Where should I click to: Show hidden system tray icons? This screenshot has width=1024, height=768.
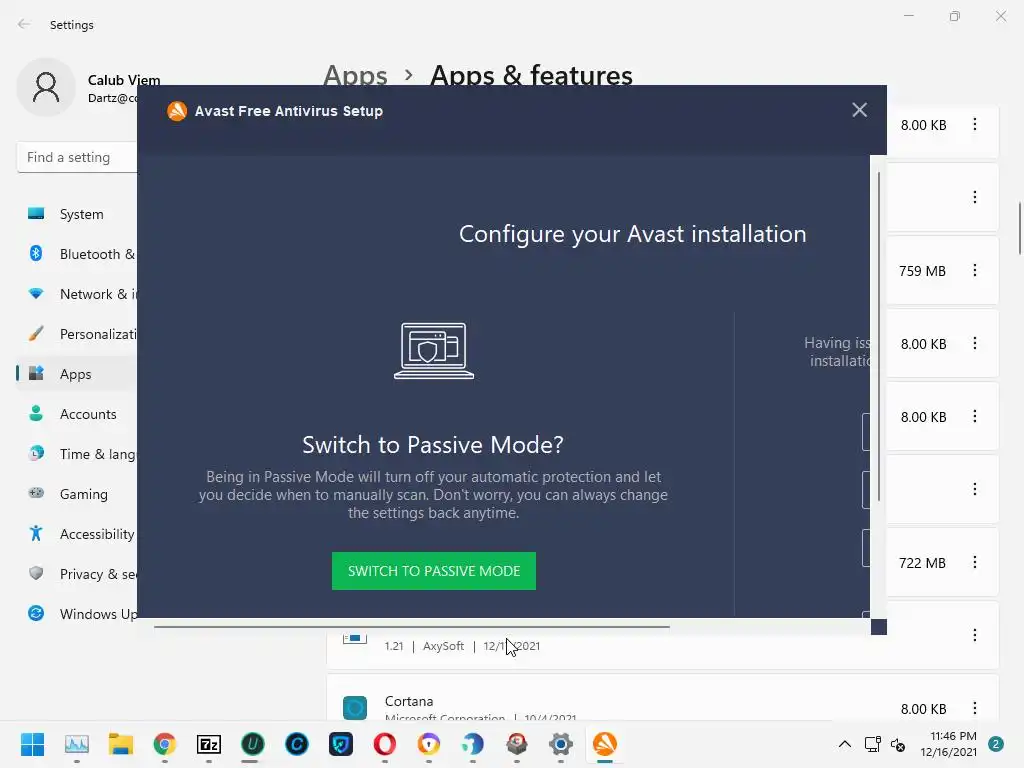coord(844,744)
